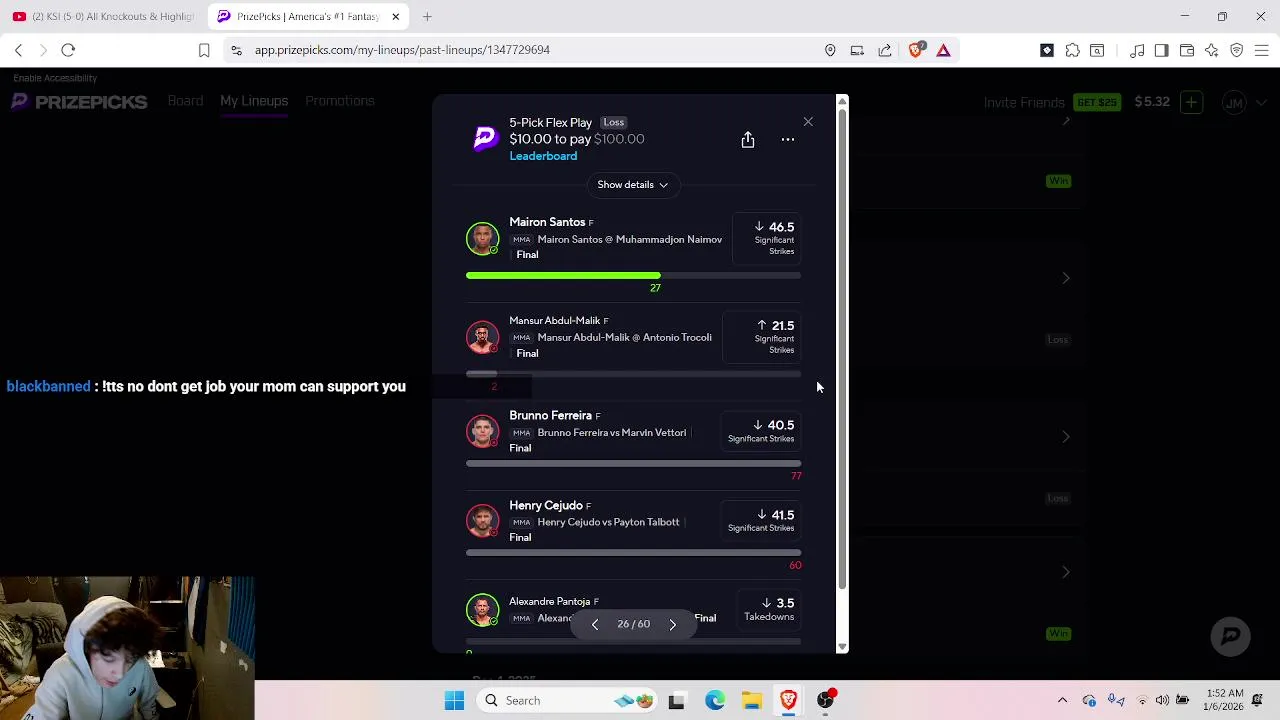Screen dimensions: 1280x720
Task: Click the Mairon Santos progress bar
Action: (x=633, y=275)
